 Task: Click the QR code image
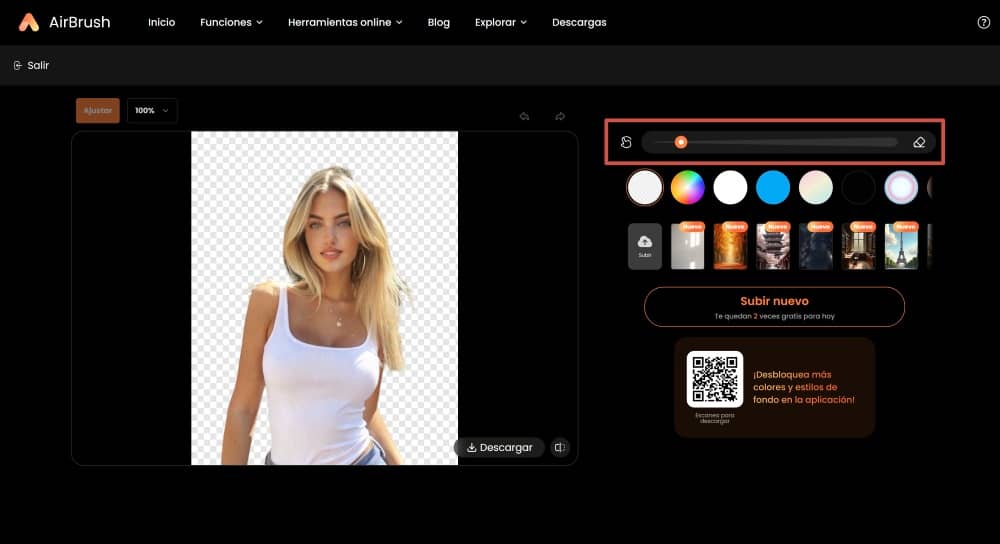[x=715, y=379]
